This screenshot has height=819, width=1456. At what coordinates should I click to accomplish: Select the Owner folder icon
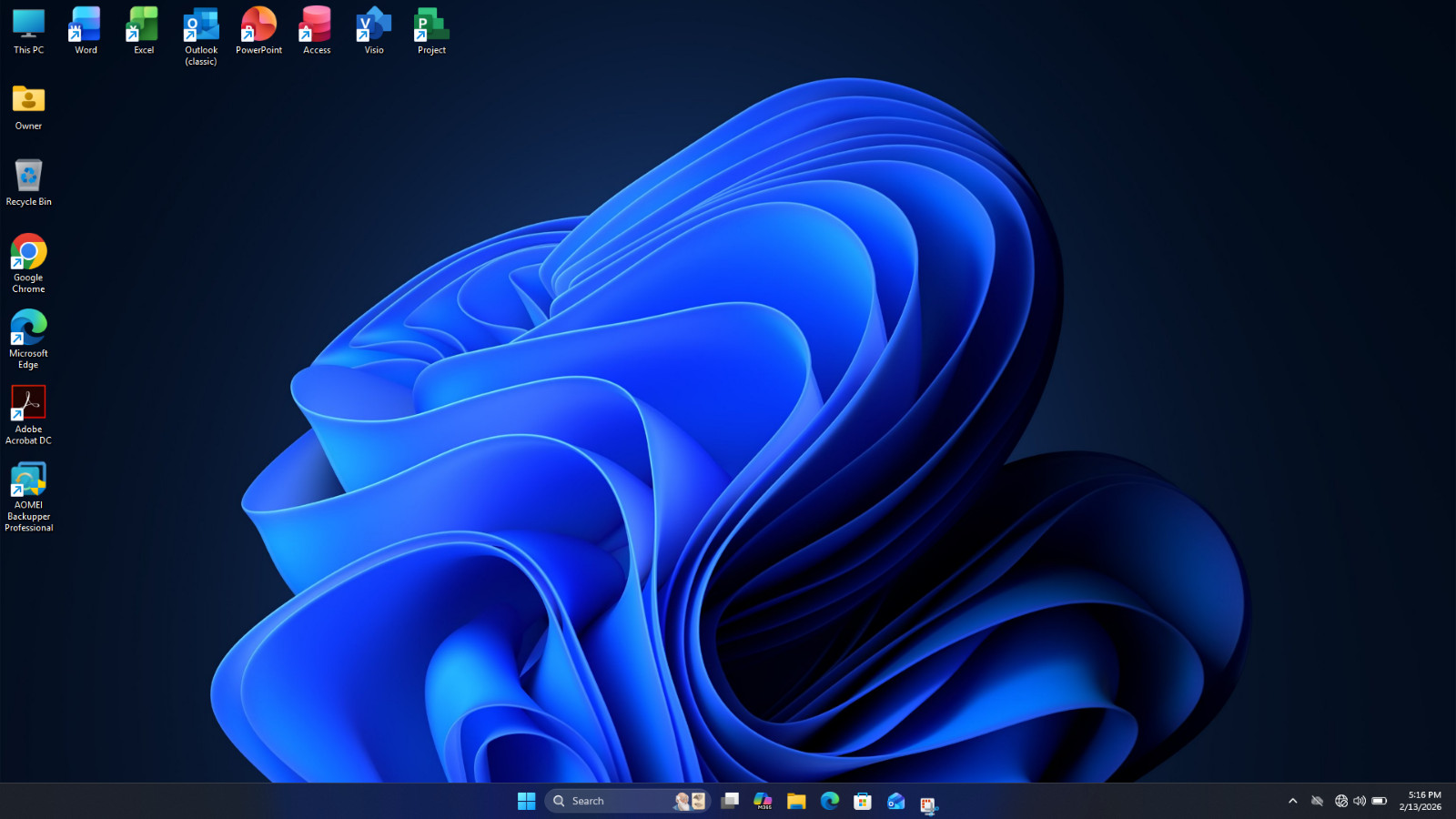coord(28,106)
